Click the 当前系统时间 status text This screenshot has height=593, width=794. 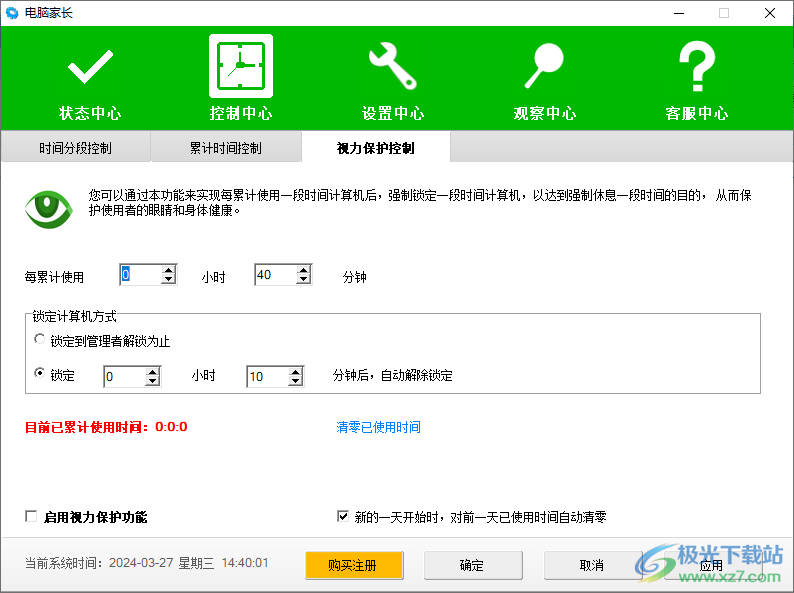[147, 563]
